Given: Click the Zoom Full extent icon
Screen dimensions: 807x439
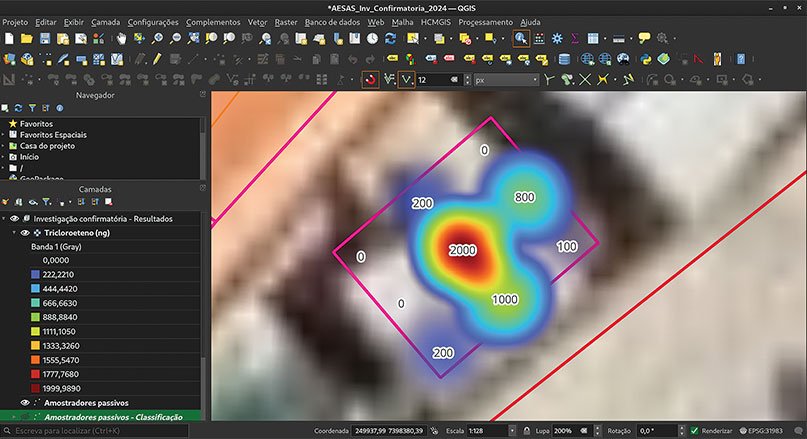Looking at the screenshot, I should (x=194, y=38).
